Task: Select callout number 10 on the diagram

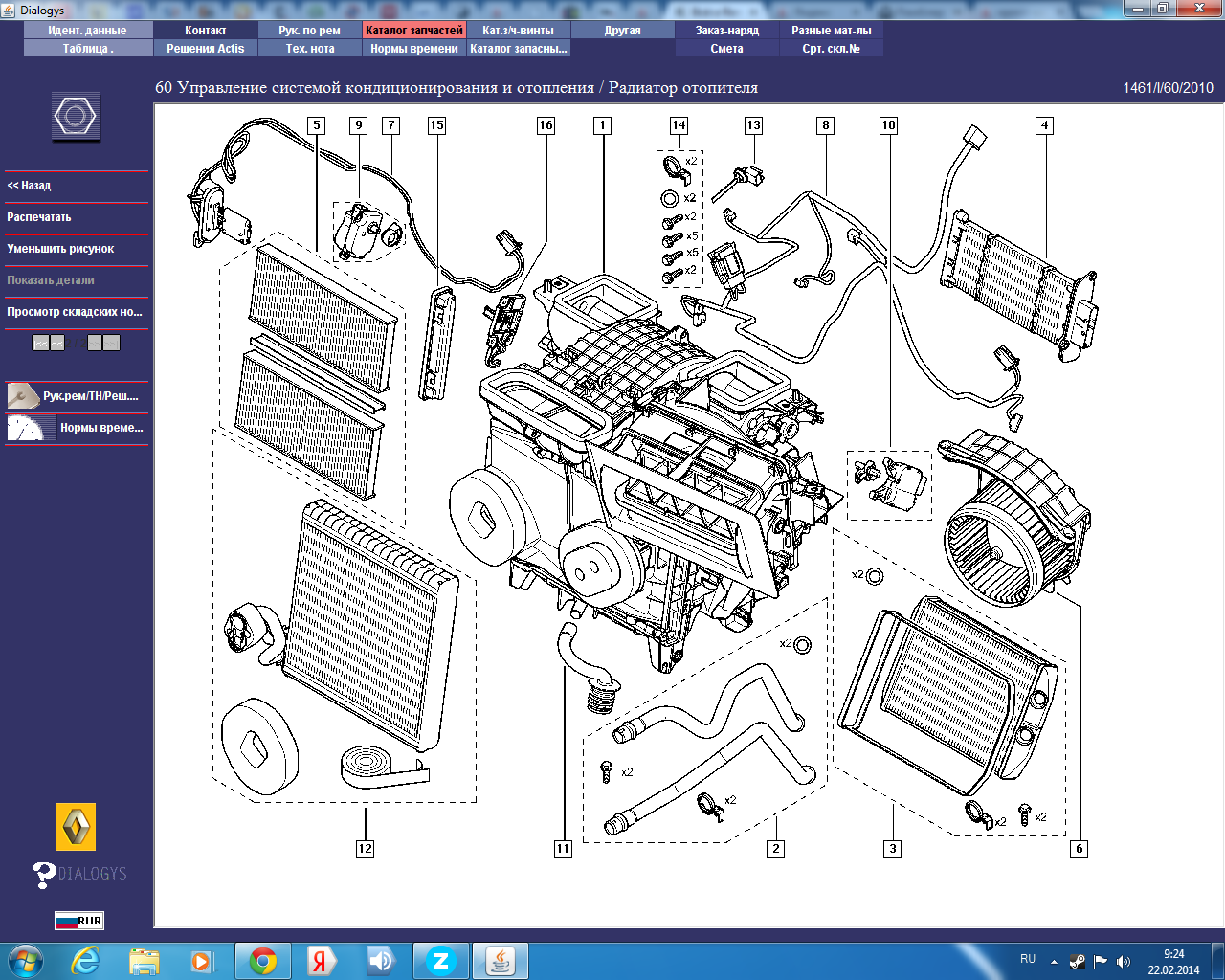Action: point(889,125)
